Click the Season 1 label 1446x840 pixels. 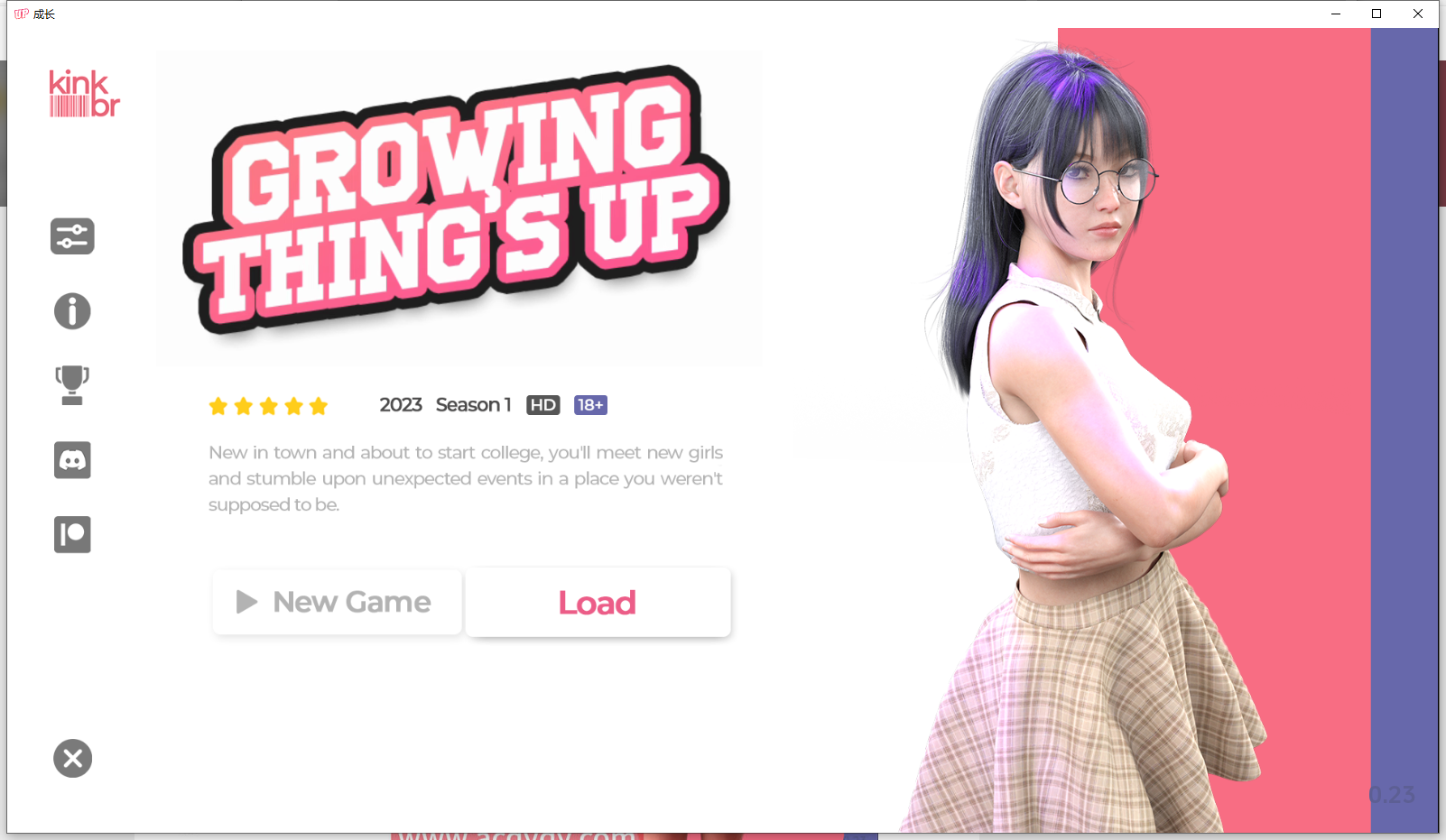click(x=473, y=405)
